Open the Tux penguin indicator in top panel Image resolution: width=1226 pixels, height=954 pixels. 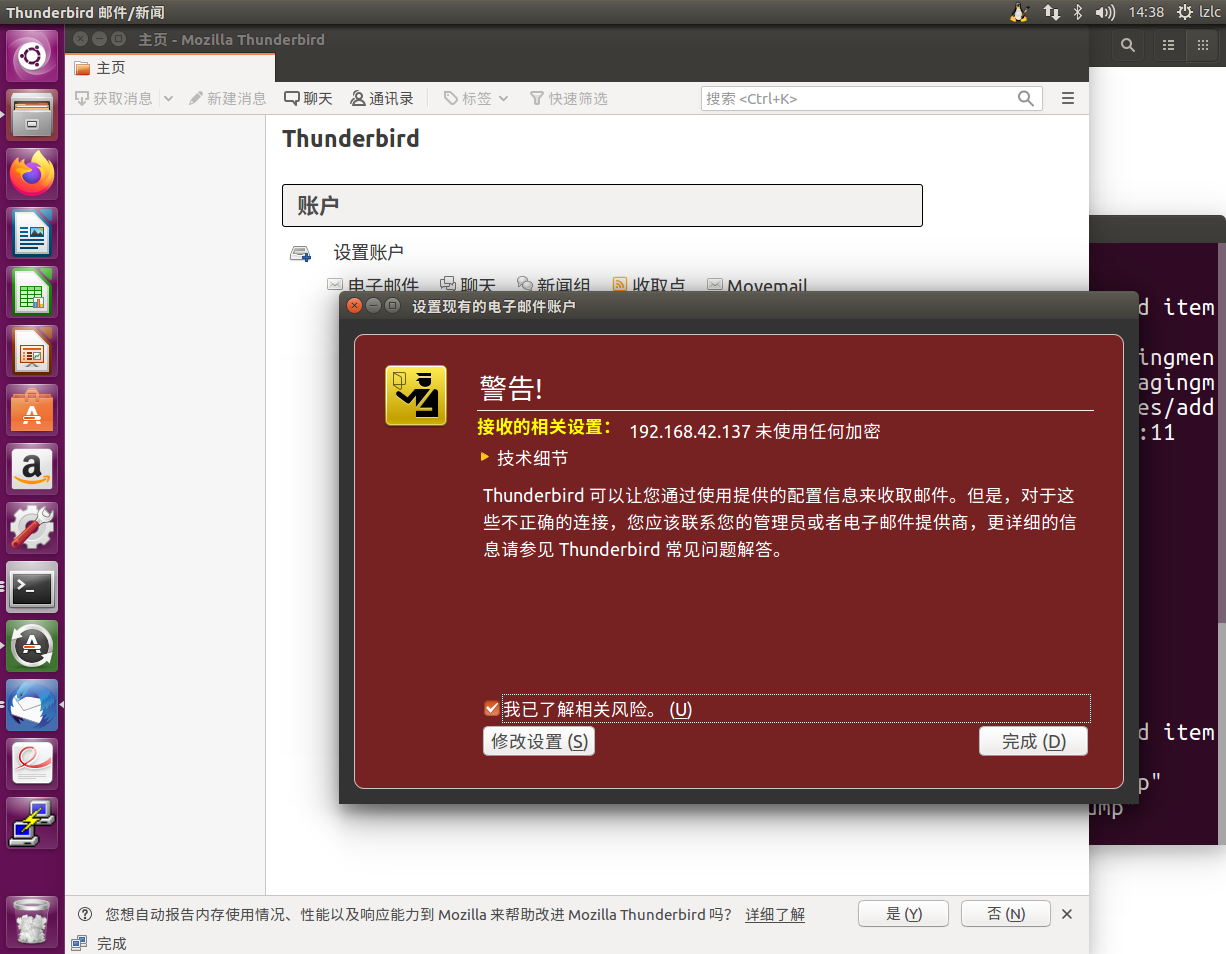[x=1019, y=12]
